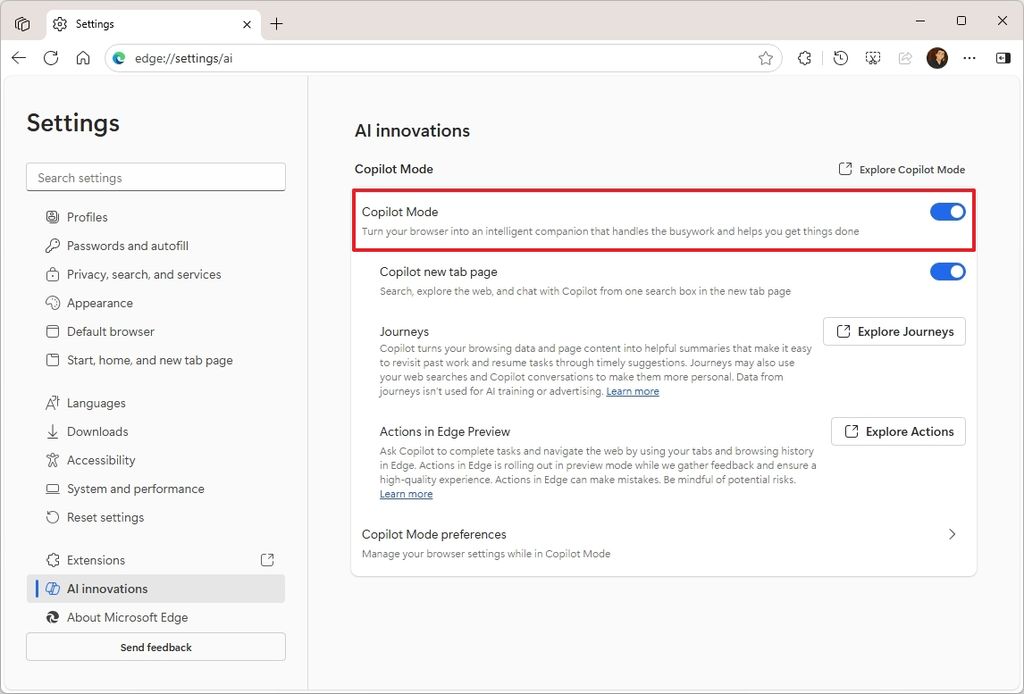
Task: Open About Microsoft Edge
Action: pyautogui.click(x=155, y=618)
